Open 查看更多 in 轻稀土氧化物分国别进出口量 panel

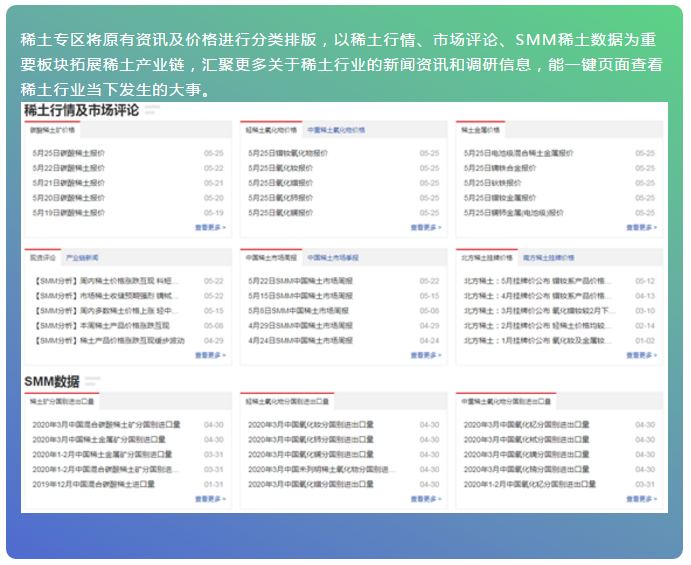point(426,499)
